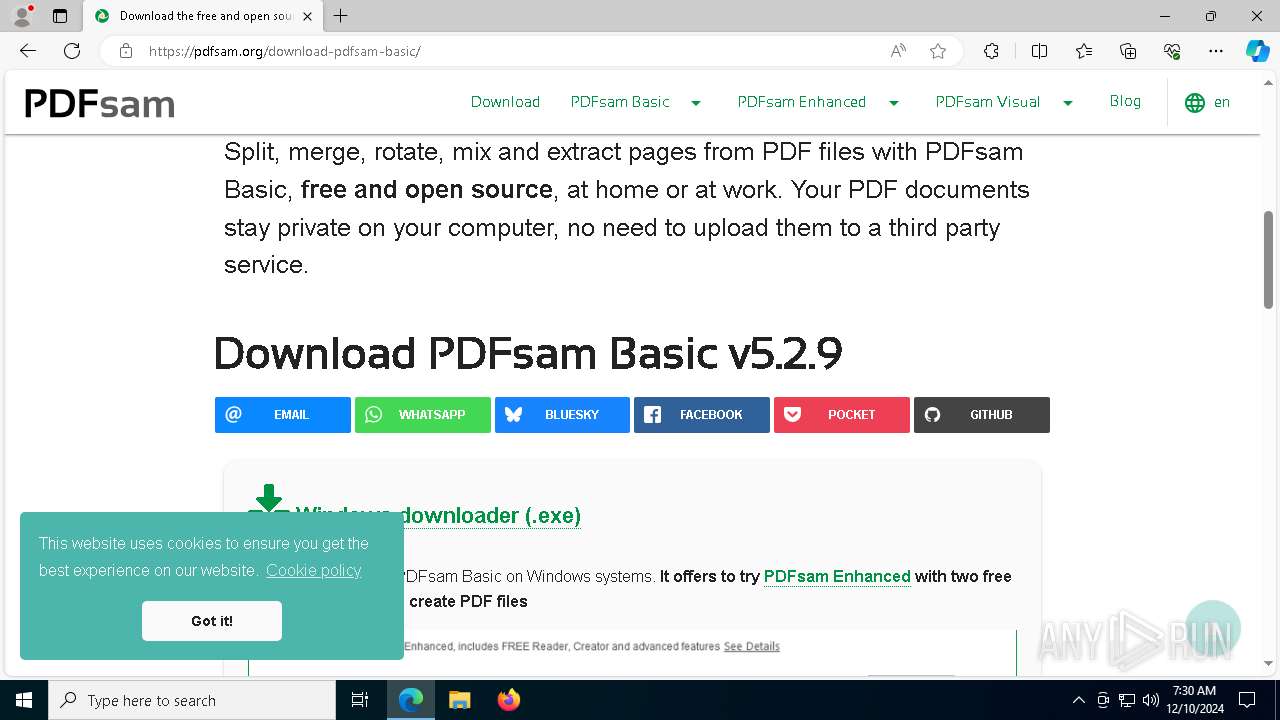Open the notification center icon

[x=1247, y=700]
